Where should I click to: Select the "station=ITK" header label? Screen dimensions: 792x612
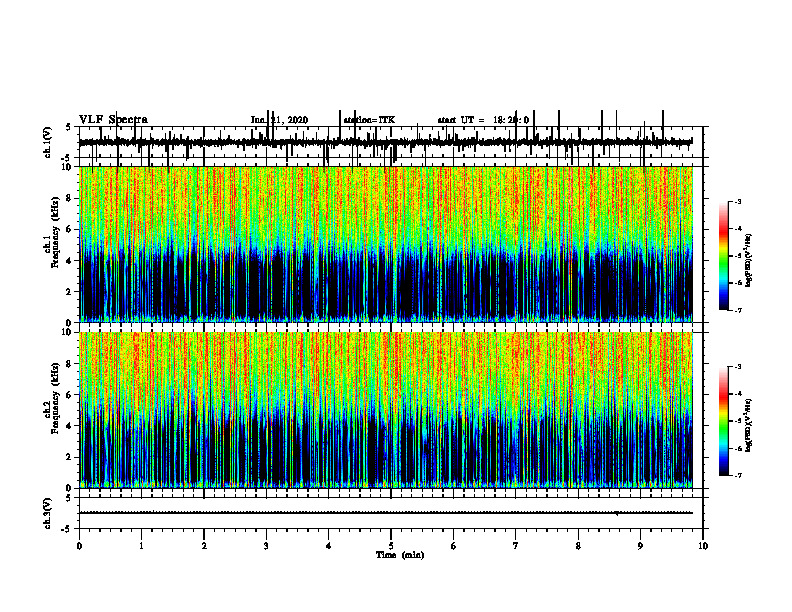[x=369, y=120]
